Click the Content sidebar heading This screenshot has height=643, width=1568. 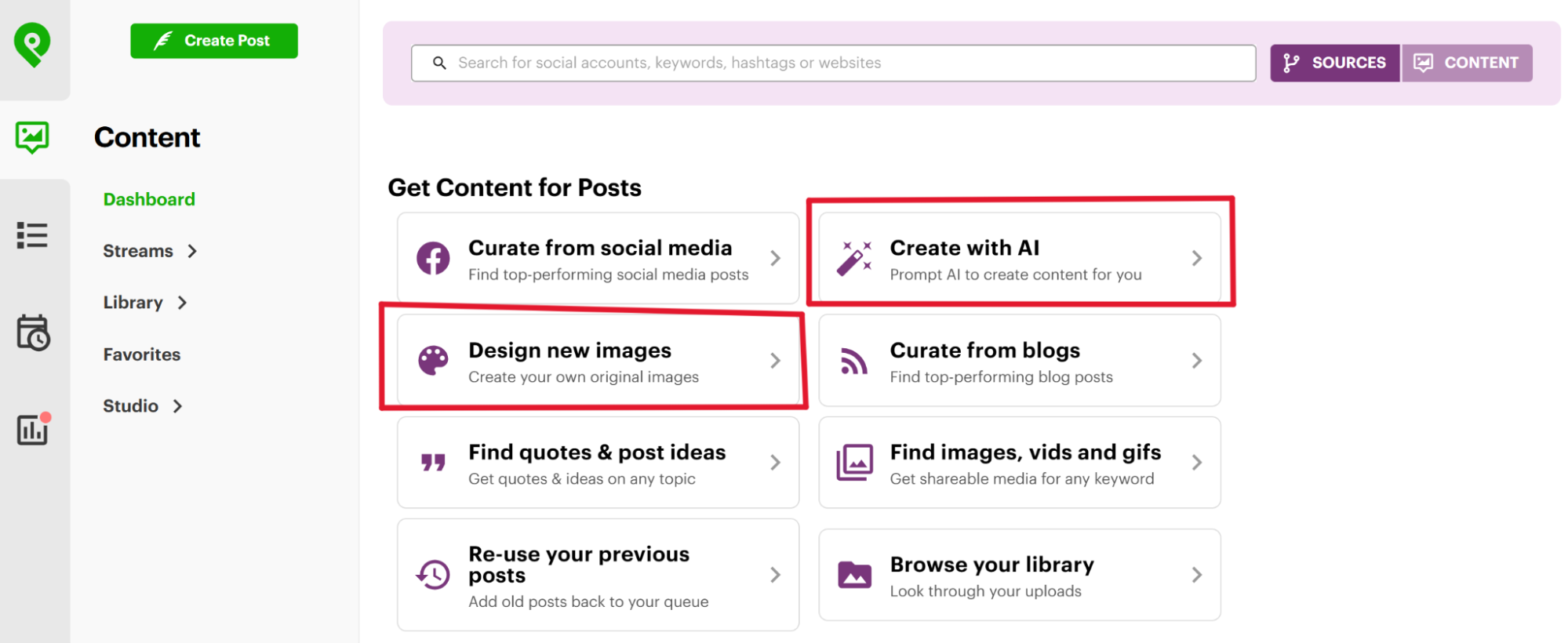[x=147, y=138]
